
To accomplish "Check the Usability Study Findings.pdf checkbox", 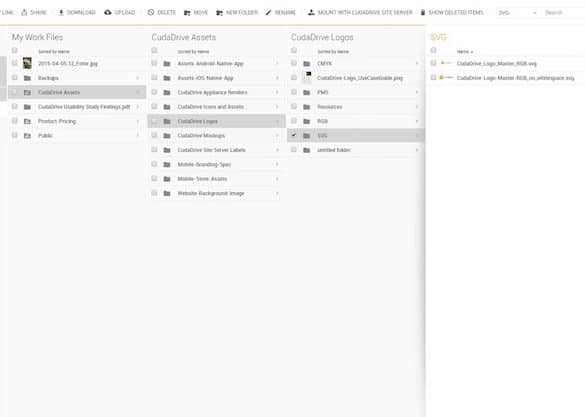I will 15,107.
